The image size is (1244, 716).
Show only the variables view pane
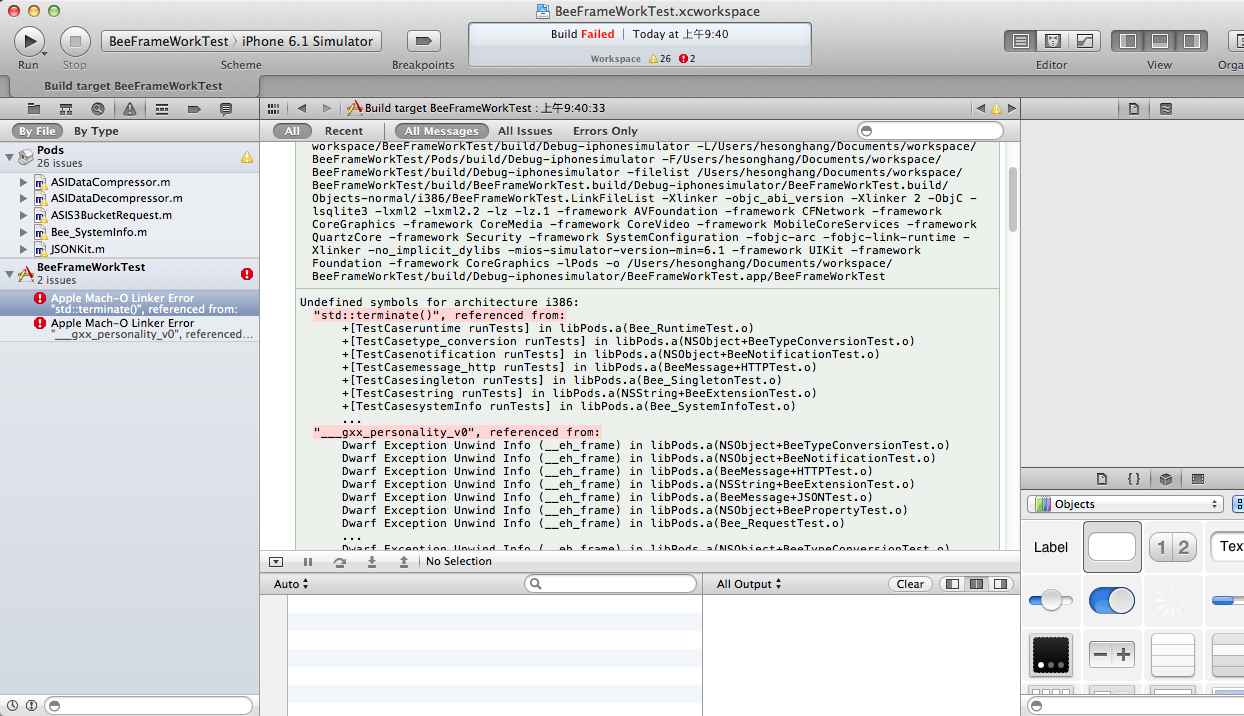(954, 584)
